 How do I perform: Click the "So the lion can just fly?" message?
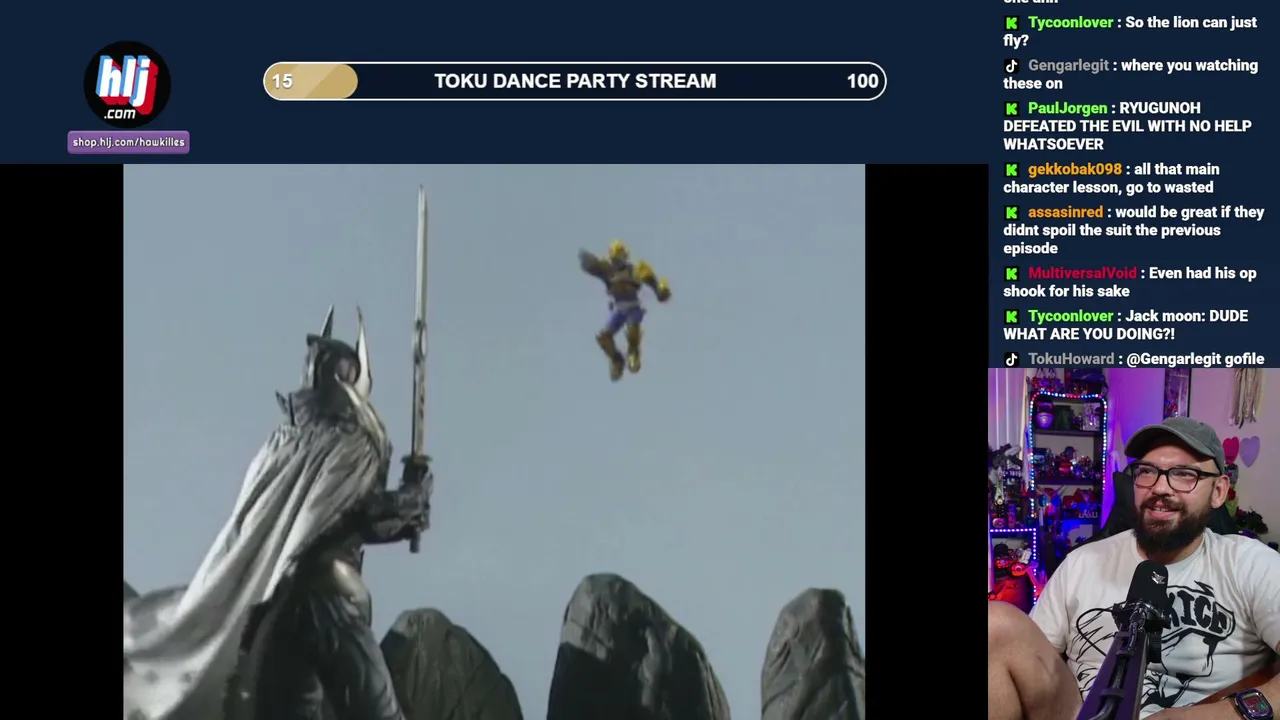click(x=1130, y=32)
